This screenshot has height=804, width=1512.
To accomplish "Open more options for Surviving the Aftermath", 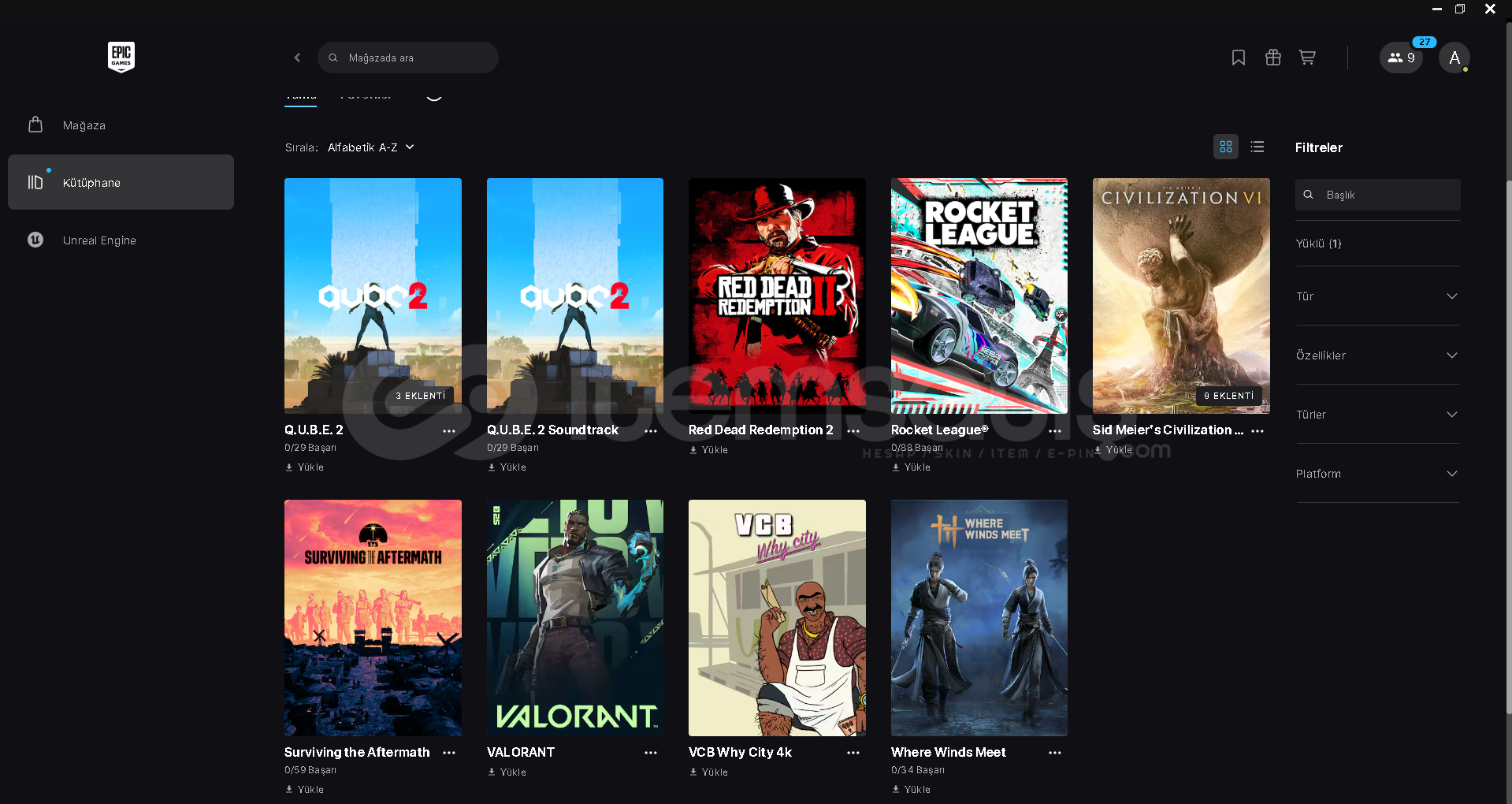I will click(449, 753).
